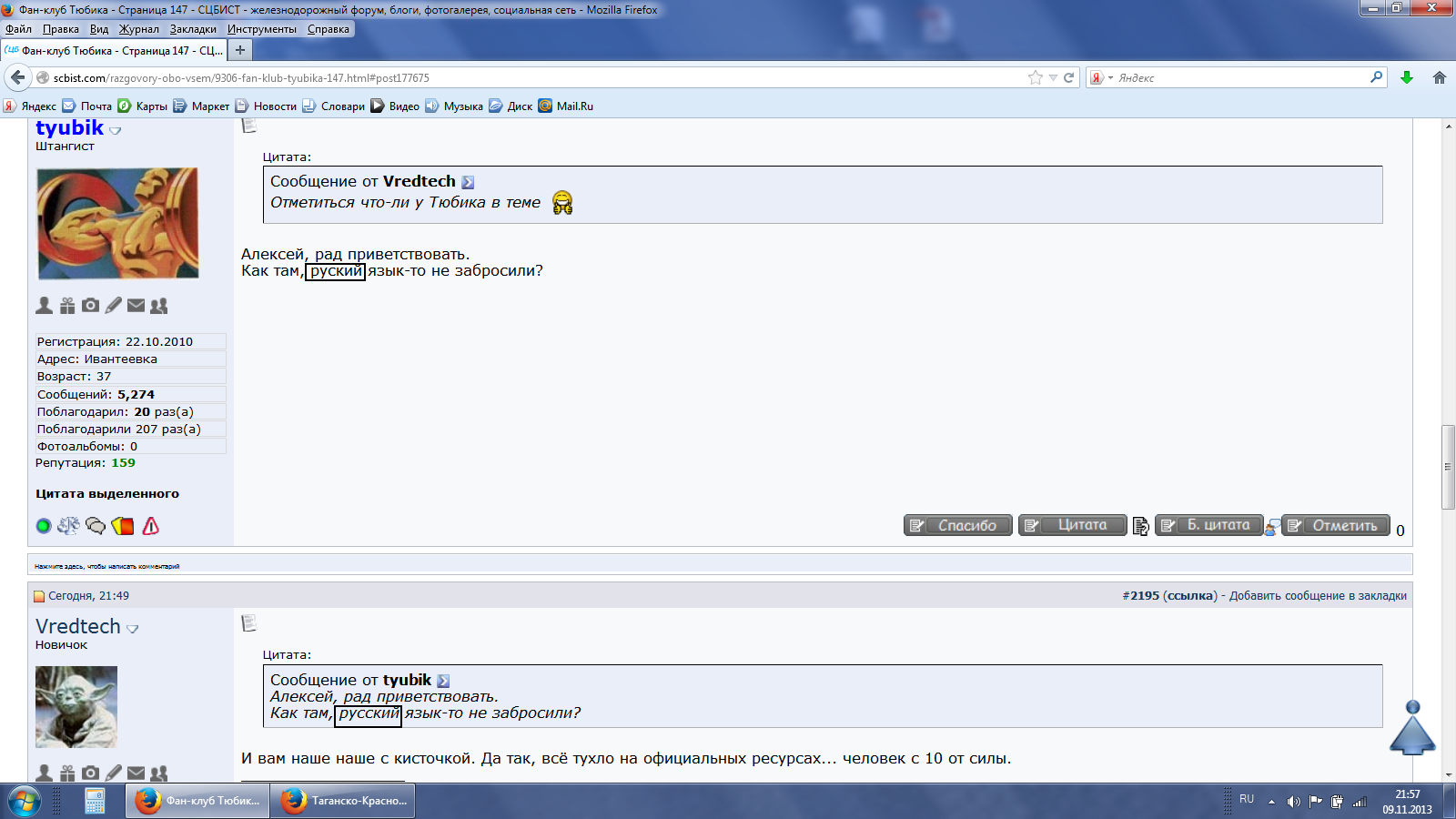Open the Закладки menu
1456x819 pixels.
click(193, 29)
